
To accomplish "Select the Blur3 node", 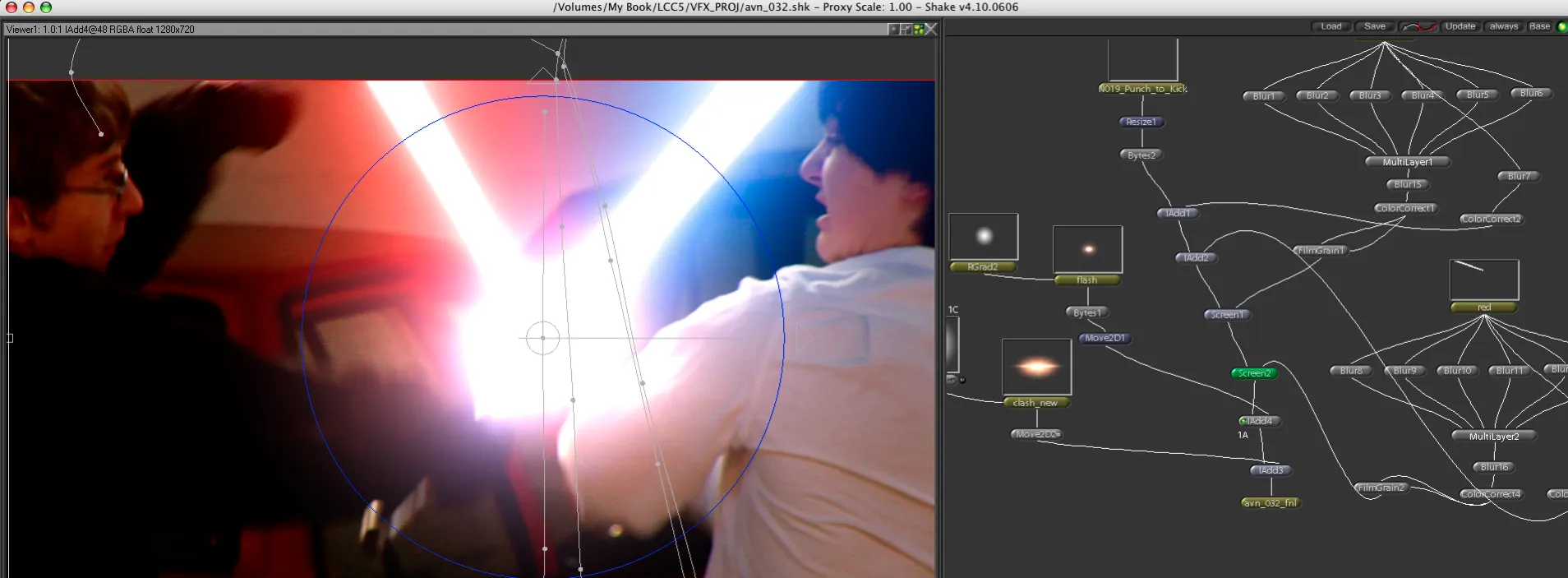I will [1370, 95].
